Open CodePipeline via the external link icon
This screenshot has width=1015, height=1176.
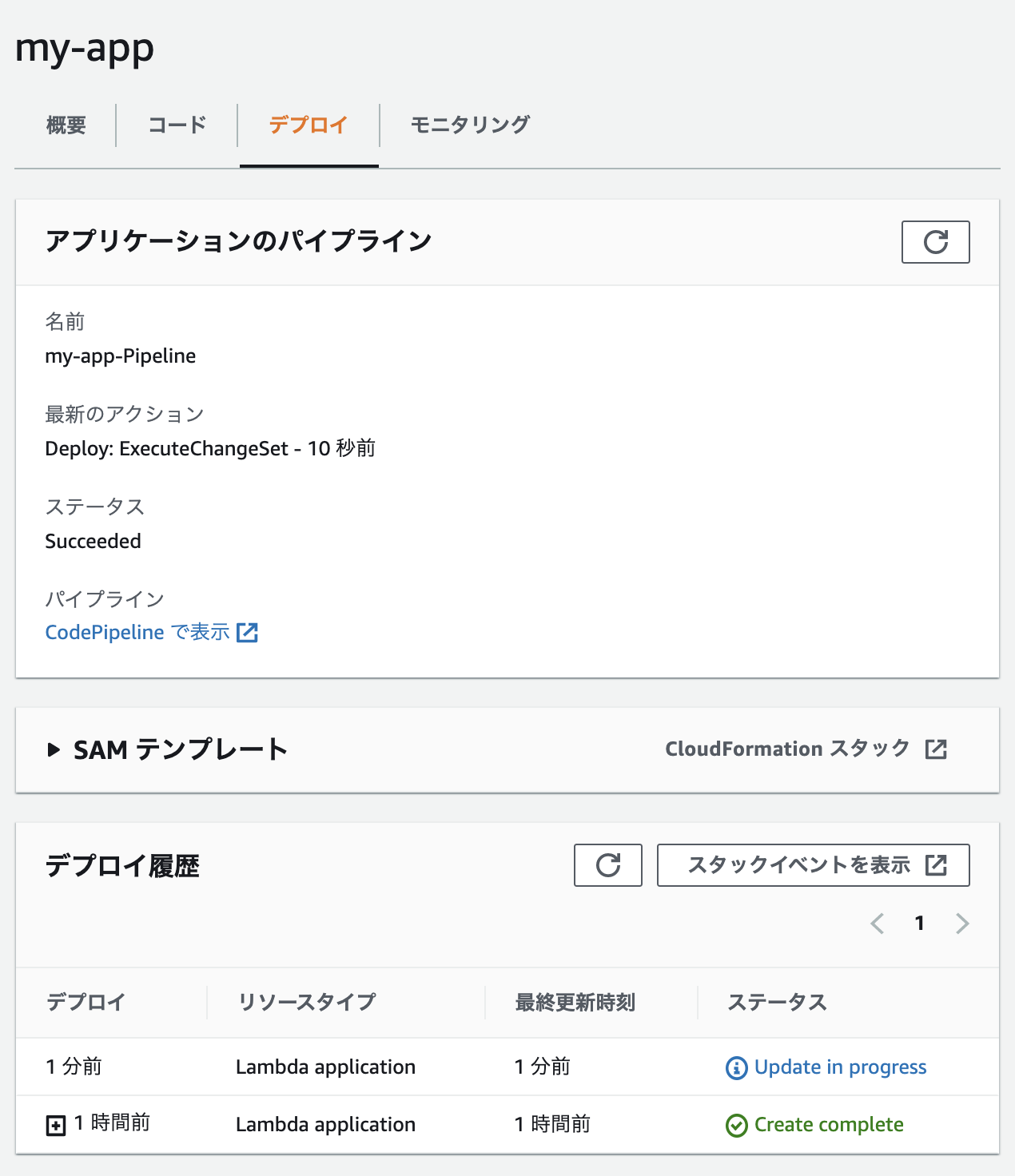pyautogui.click(x=249, y=632)
